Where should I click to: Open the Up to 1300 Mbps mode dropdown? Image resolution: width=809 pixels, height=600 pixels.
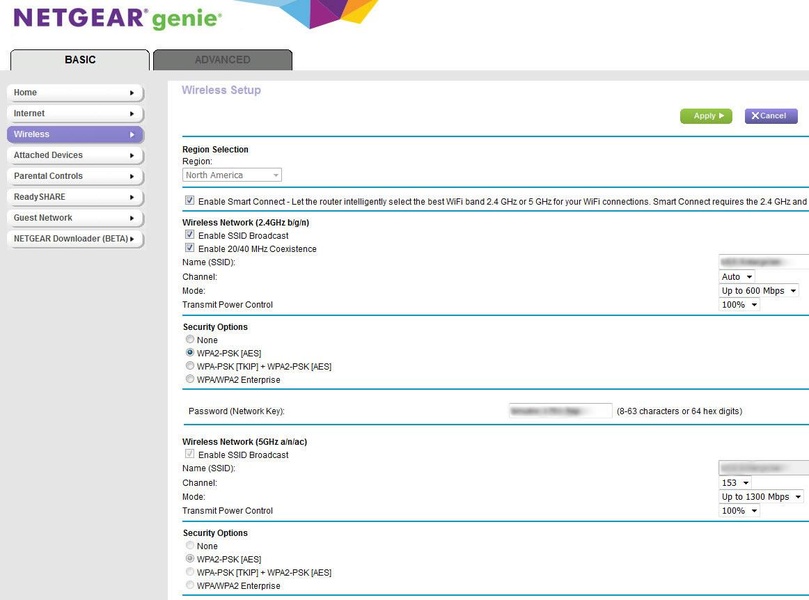(x=761, y=497)
